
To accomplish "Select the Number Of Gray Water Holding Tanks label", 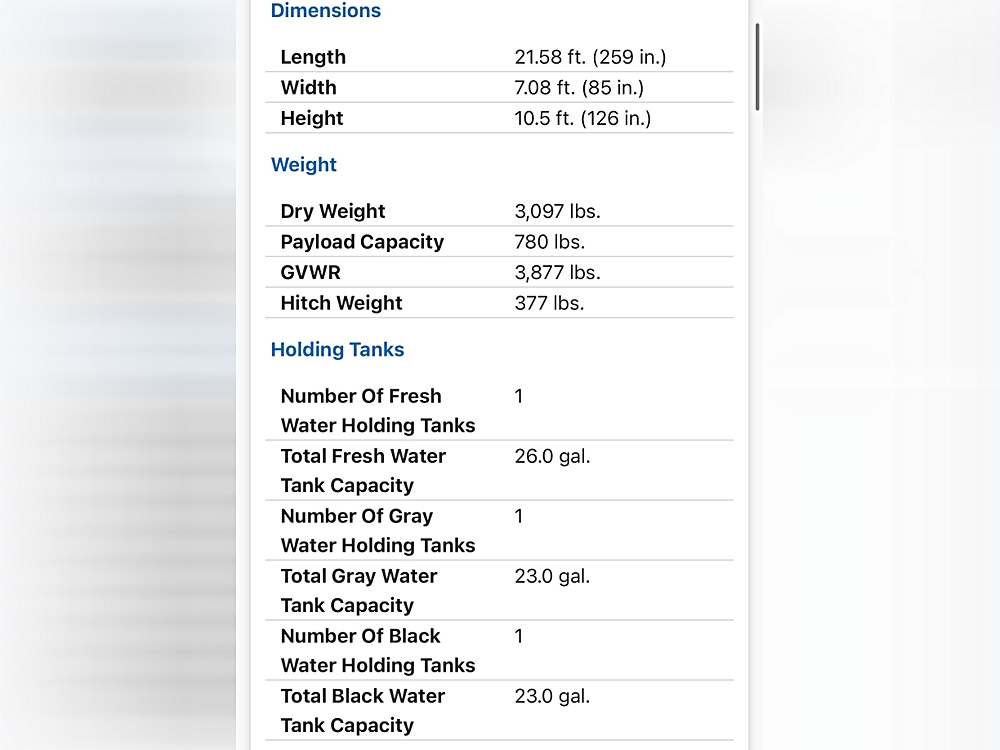I will pyautogui.click(x=377, y=531).
